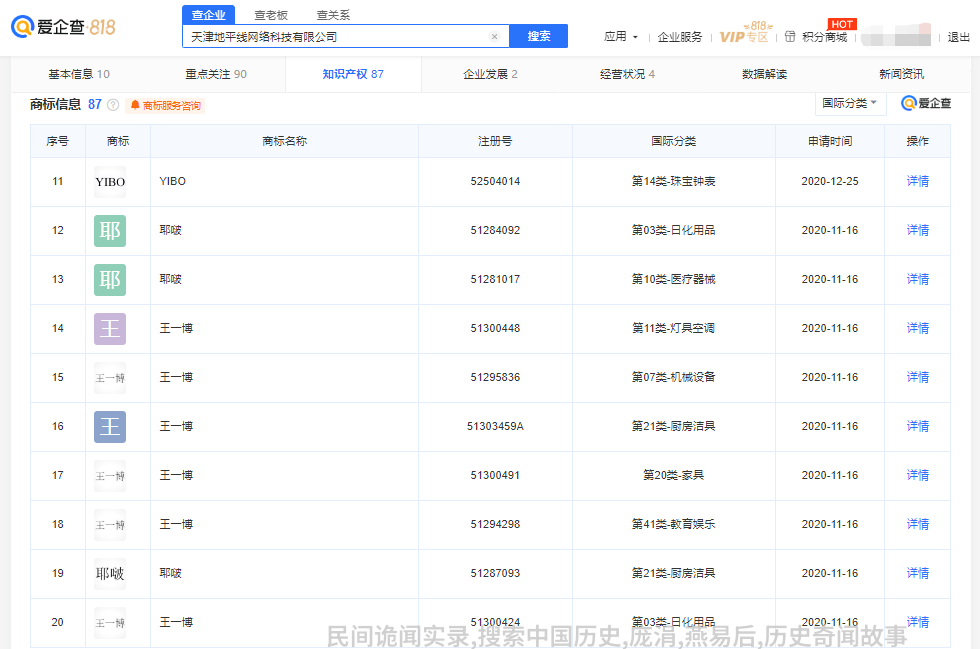This screenshot has width=980, height=649.
Task: Click the 爱企查 watermark logo above the table
Action: pos(926,103)
